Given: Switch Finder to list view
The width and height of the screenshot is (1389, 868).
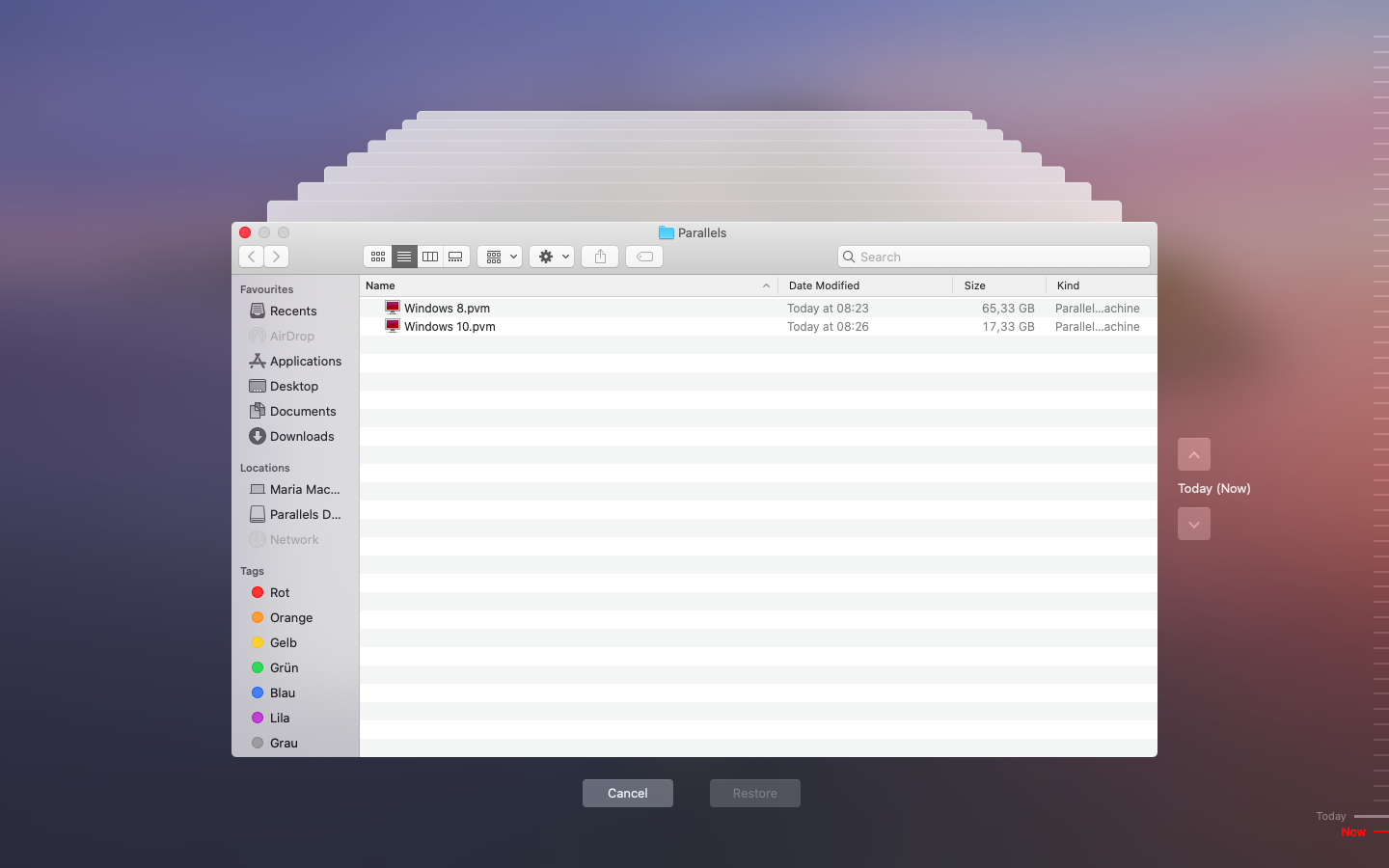Looking at the screenshot, I should [x=404, y=257].
